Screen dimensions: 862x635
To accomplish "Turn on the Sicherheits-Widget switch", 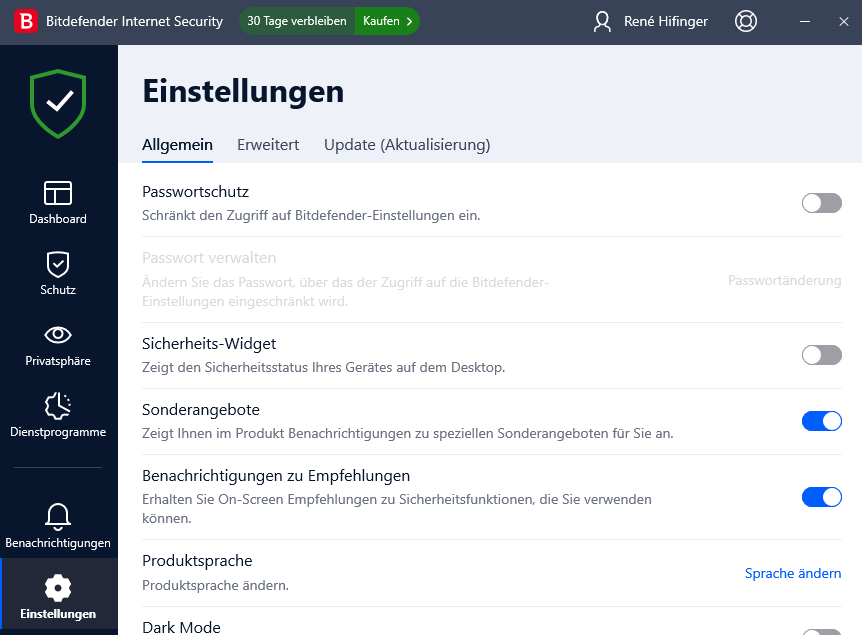I will 821,355.
